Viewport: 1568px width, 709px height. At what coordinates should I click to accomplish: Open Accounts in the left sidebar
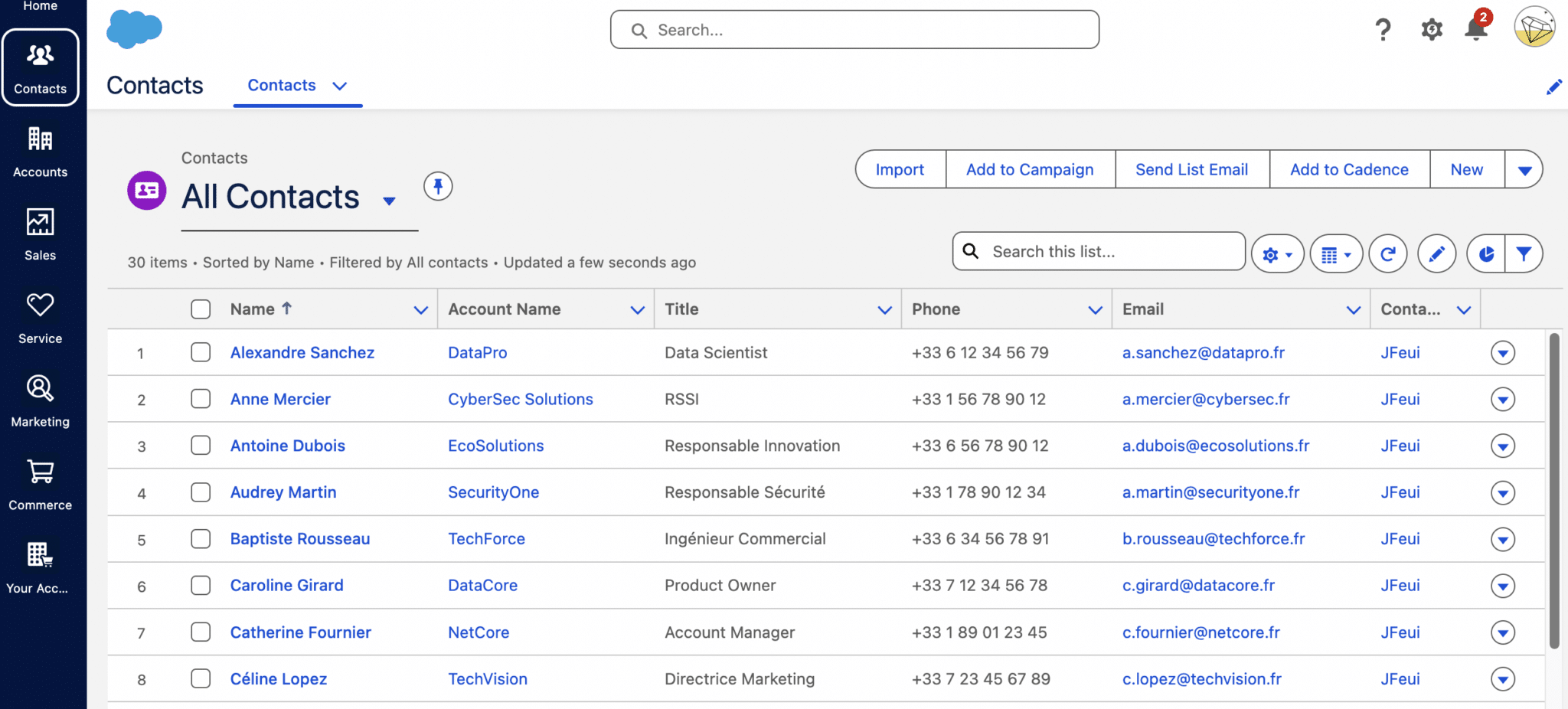pos(41,152)
